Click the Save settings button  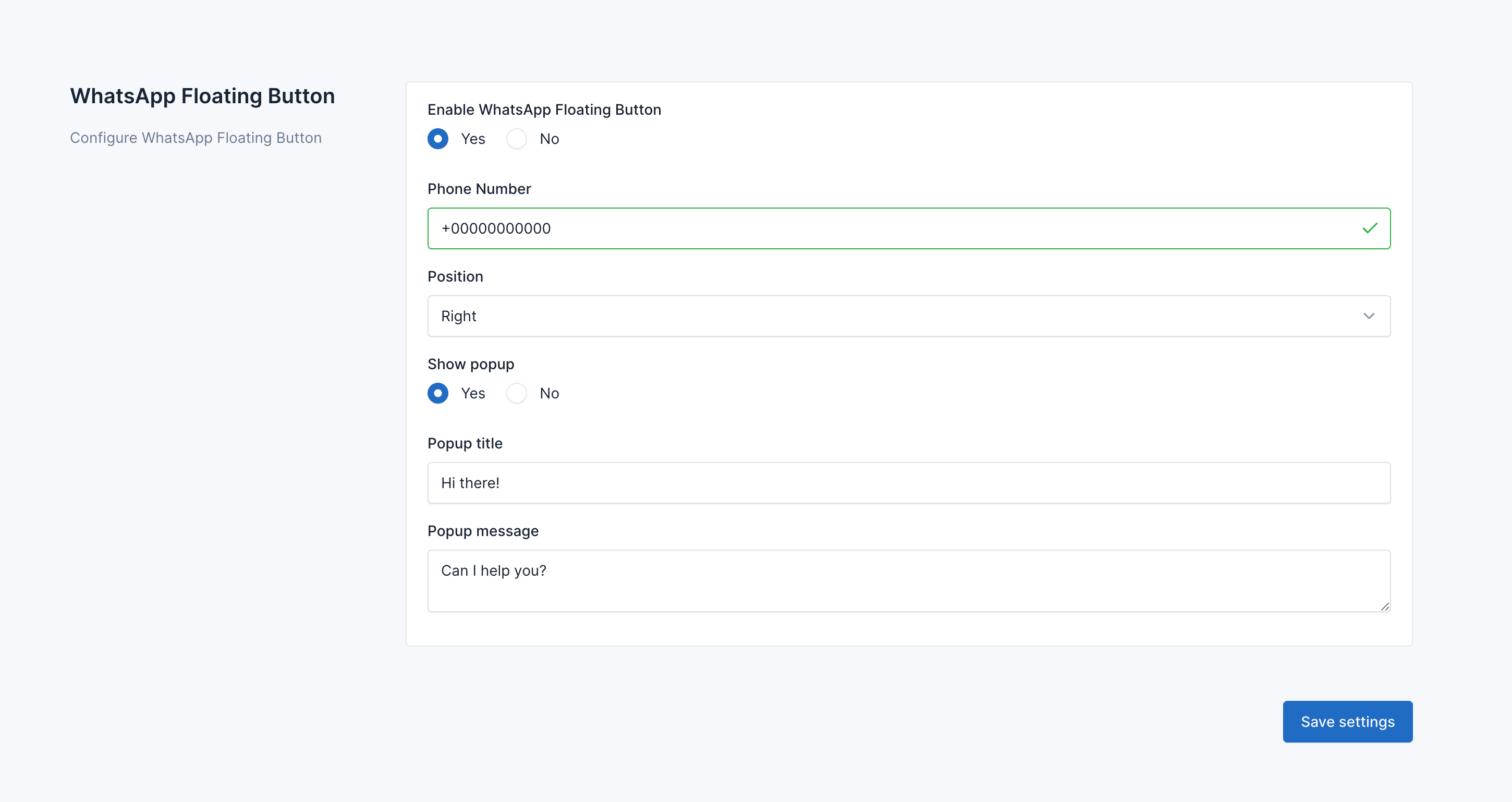pyautogui.click(x=1347, y=722)
